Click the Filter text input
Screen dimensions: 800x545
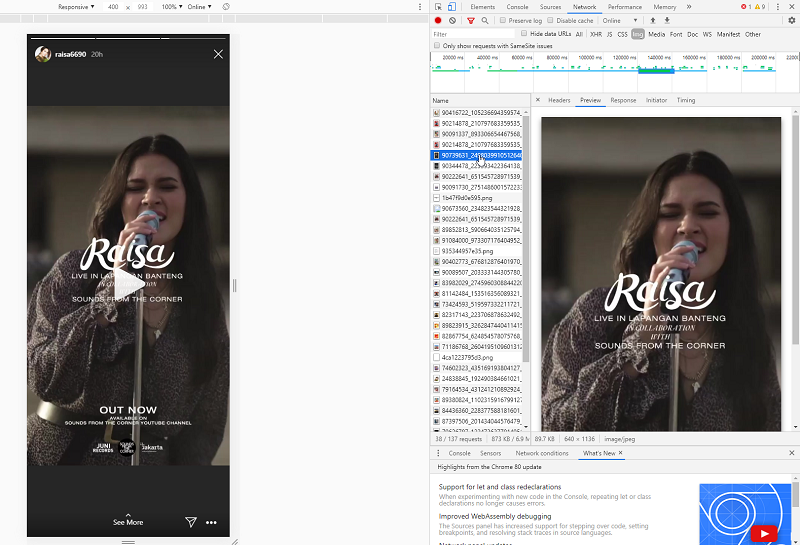click(473, 34)
